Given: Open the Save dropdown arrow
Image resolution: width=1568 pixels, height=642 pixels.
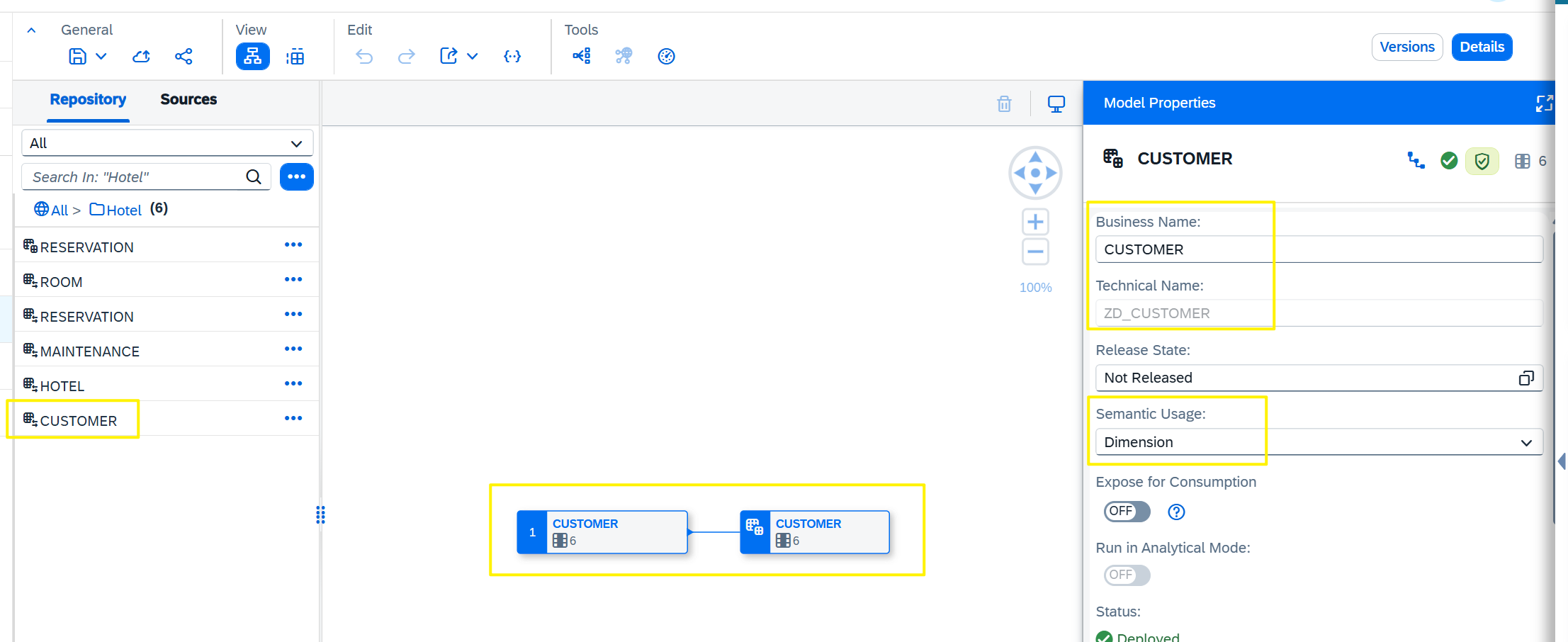Looking at the screenshot, I should click(101, 56).
